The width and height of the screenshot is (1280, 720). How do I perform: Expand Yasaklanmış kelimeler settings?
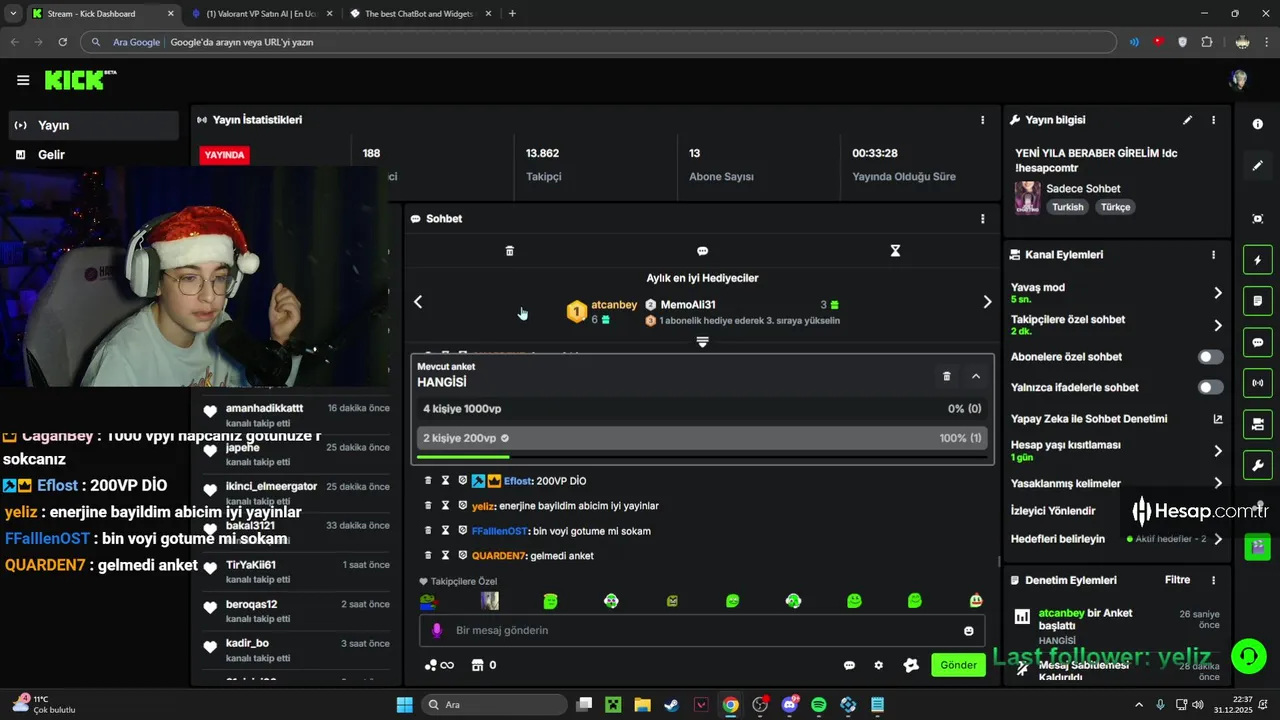pos(1218,483)
